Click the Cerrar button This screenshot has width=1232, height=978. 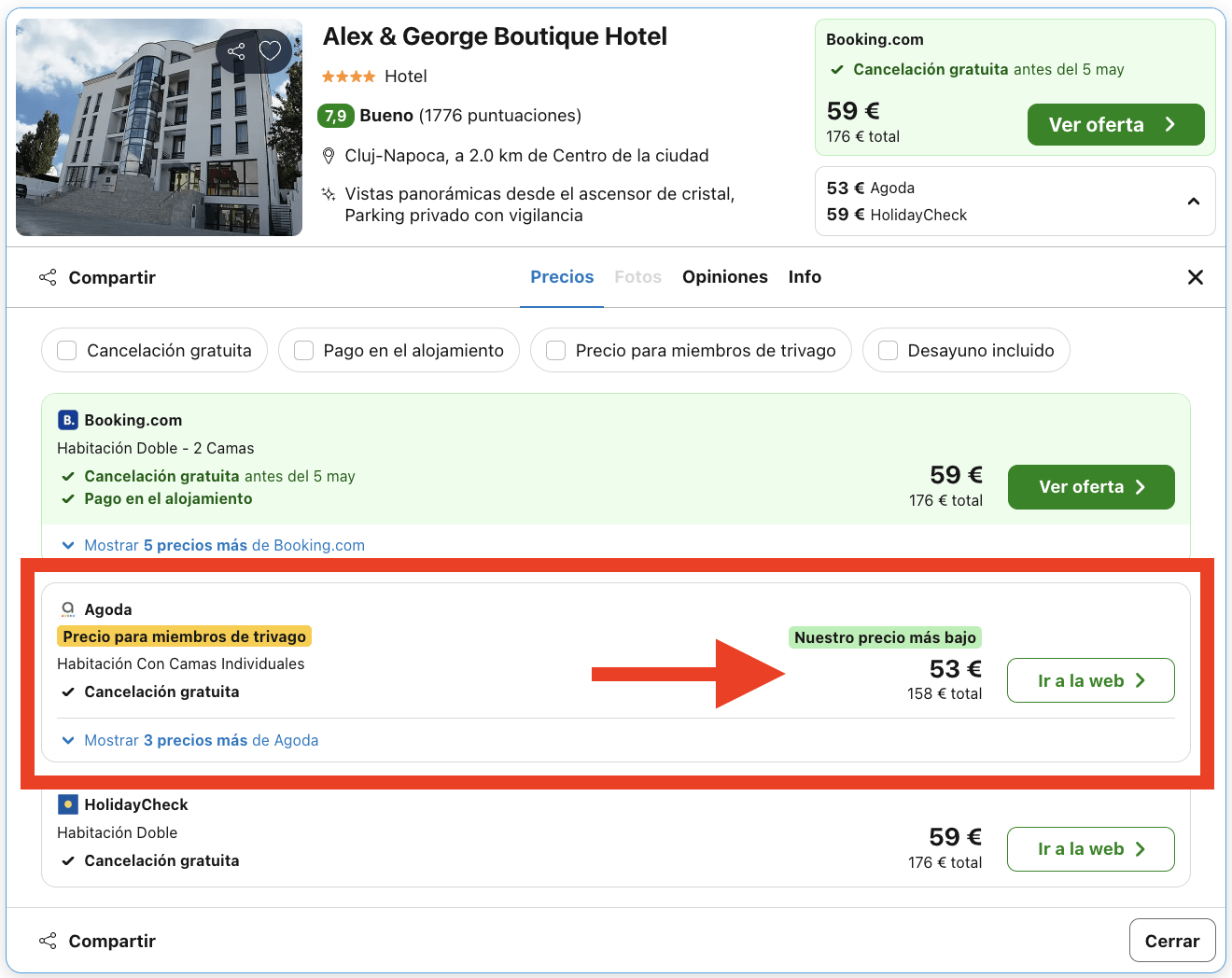click(1172, 941)
